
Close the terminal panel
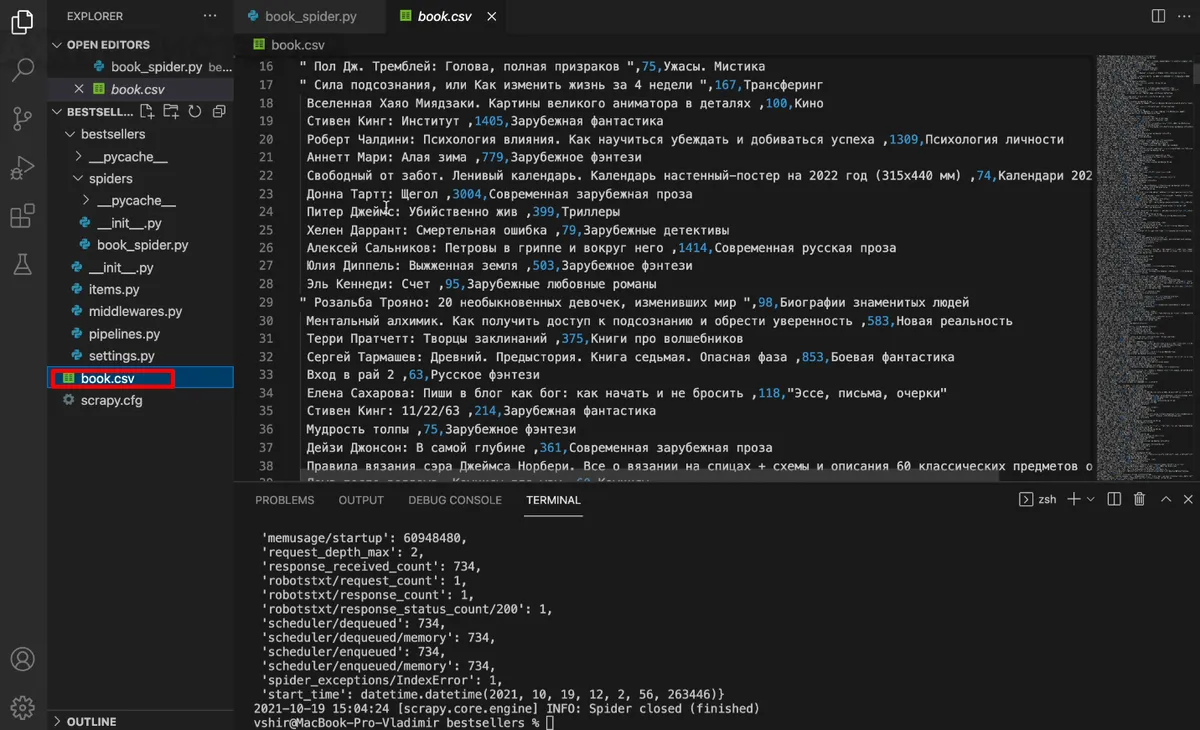click(x=1187, y=499)
